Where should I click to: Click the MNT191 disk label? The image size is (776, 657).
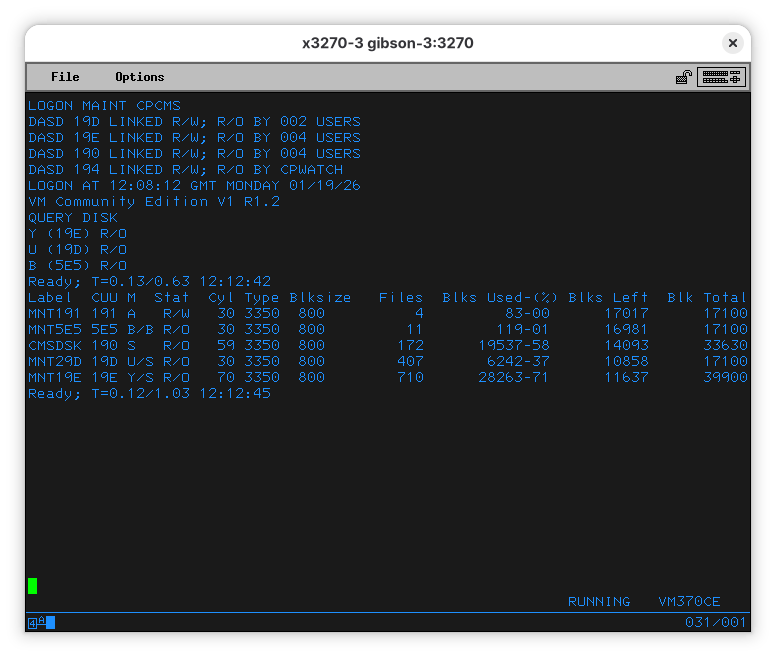coord(54,314)
